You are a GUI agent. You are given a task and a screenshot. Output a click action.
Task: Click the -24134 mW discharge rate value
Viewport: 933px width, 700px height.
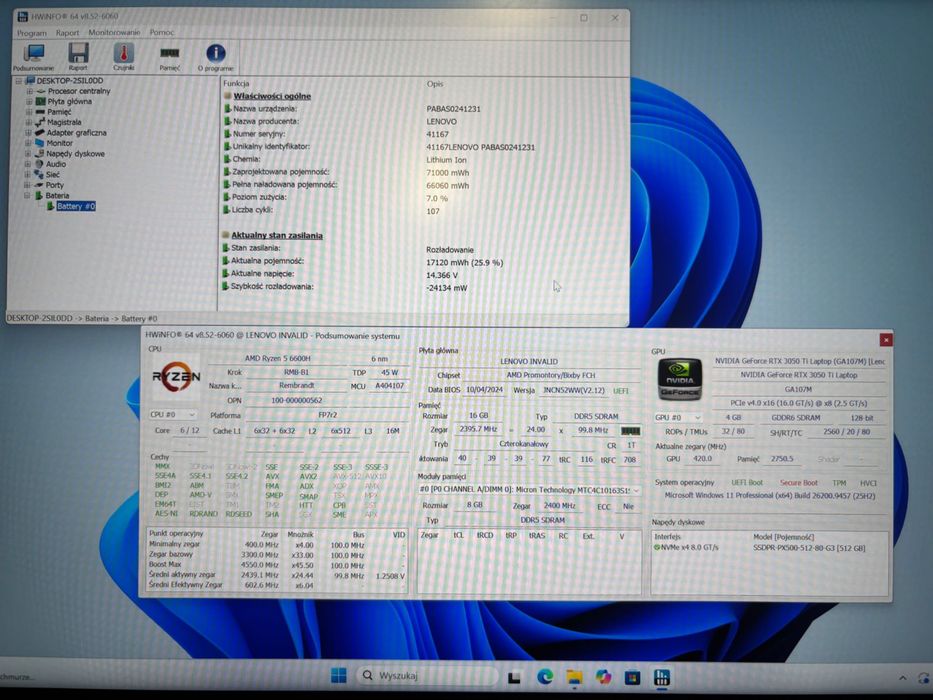pos(447,288)
